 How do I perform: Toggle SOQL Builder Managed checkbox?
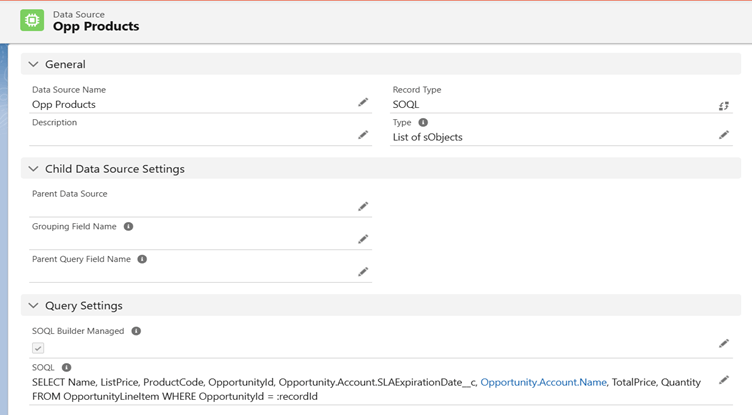[x=38, y=348]
